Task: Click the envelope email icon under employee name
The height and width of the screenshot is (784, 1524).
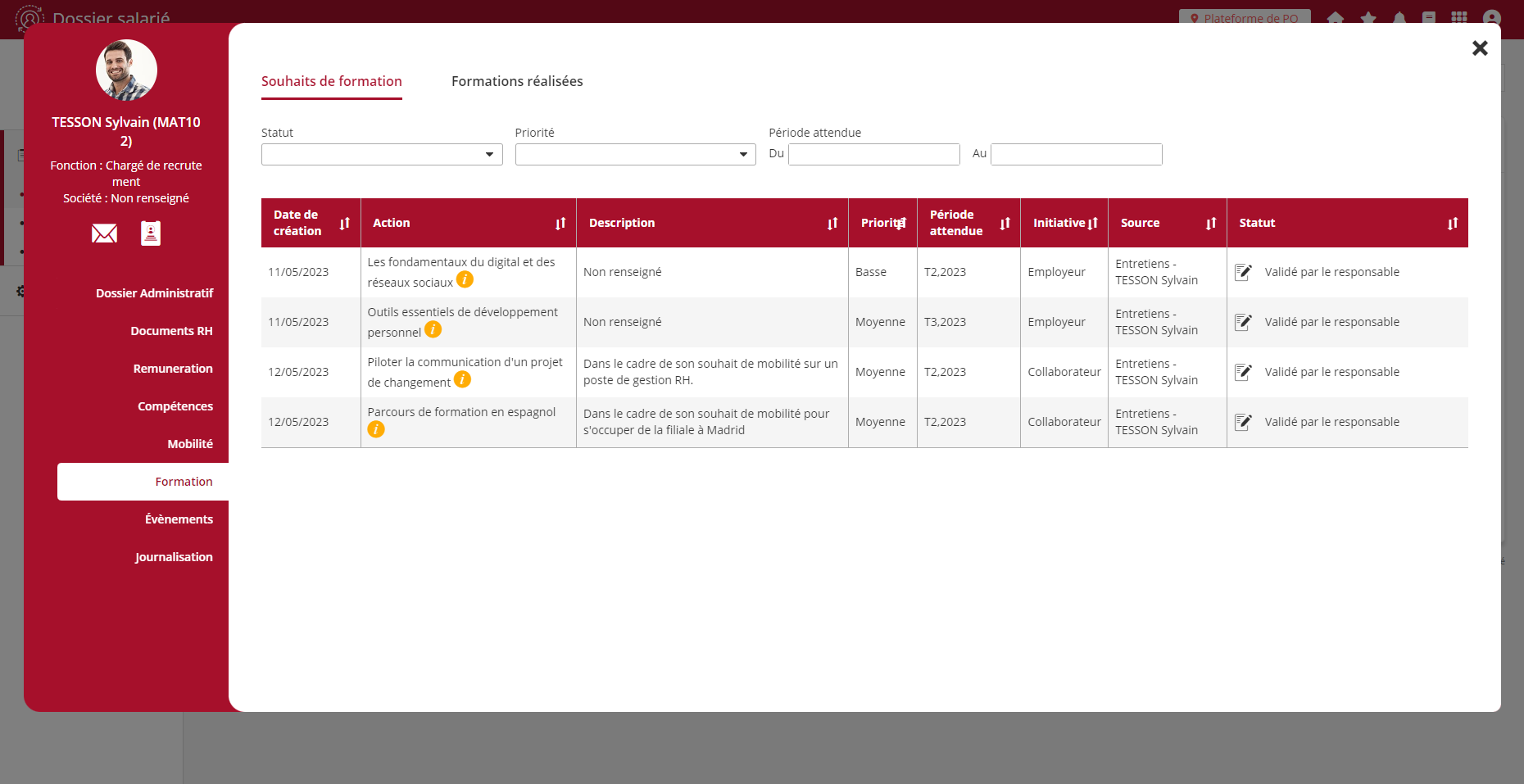Action: click(104, 234)
